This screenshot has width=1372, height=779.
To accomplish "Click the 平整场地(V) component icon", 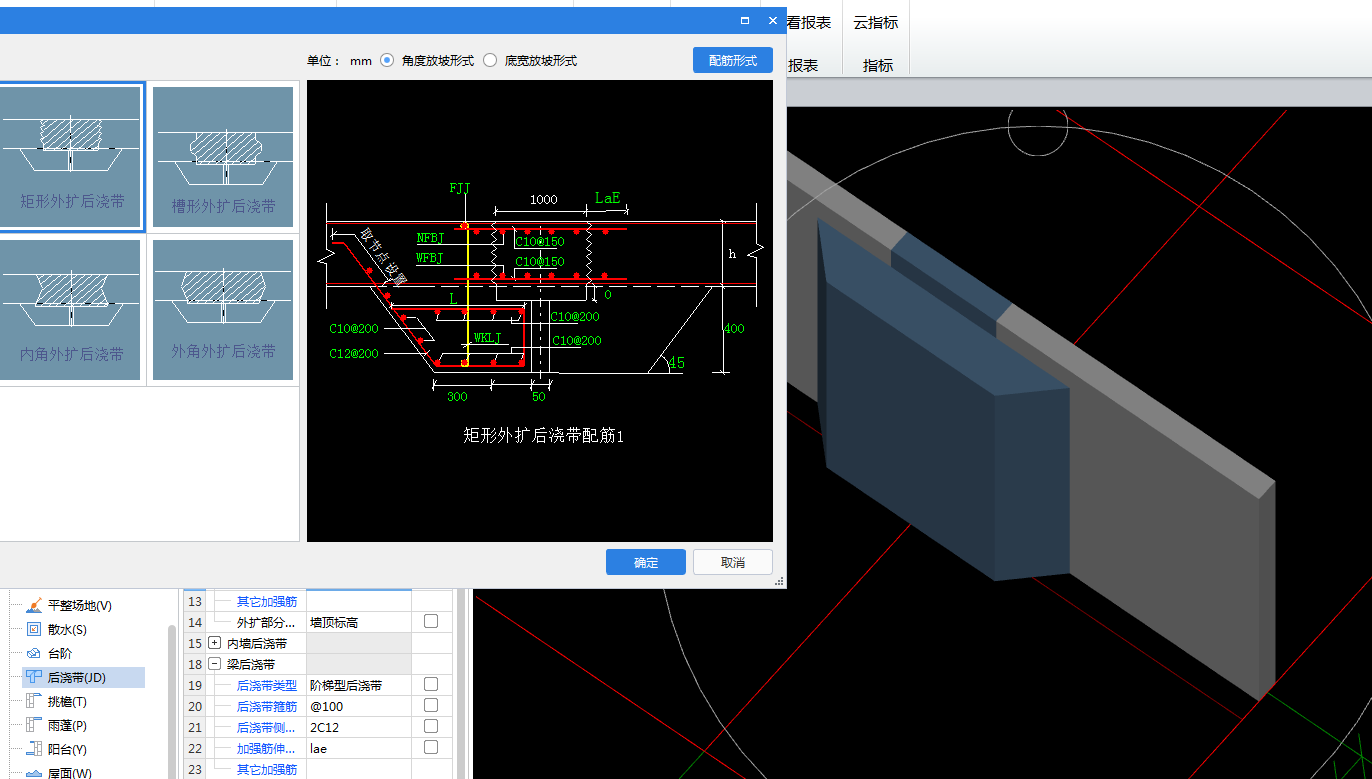I will (33, 605).
